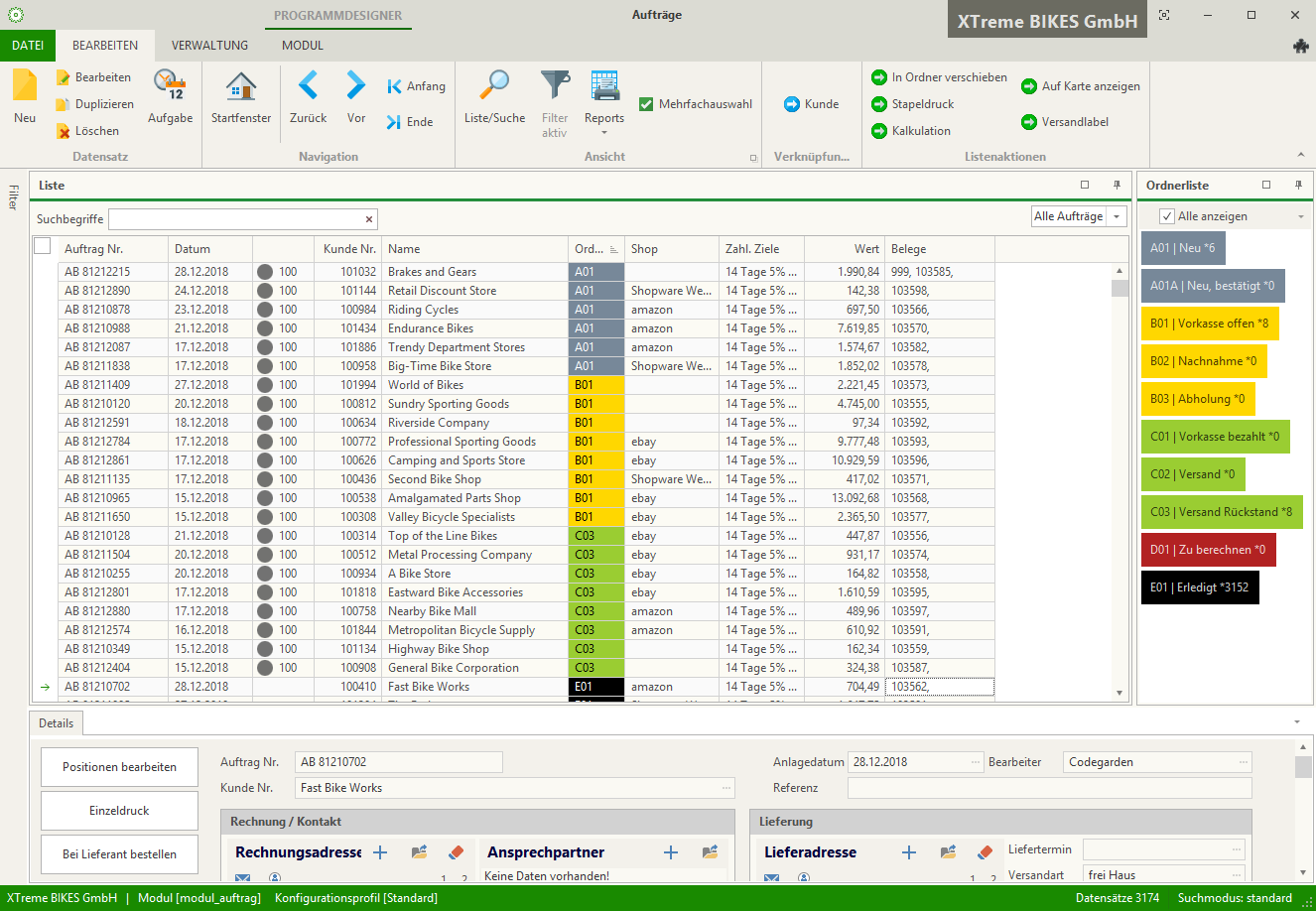Click the puzzle piece plugin icon
The width and height of the screenshot is (1316, 911).
pyautogui.click(x=1300, y=46)
